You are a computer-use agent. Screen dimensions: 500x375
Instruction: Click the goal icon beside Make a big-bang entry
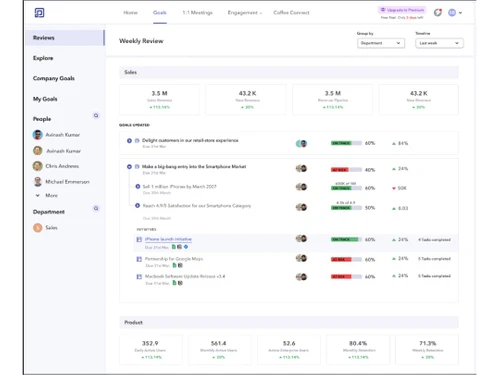click(137, 167)
